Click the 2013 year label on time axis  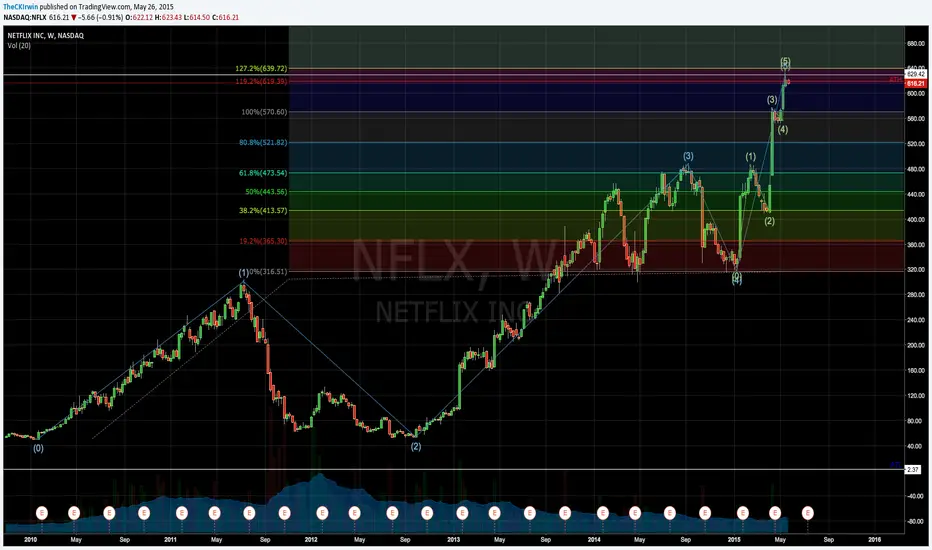click(x=454, y=540)
